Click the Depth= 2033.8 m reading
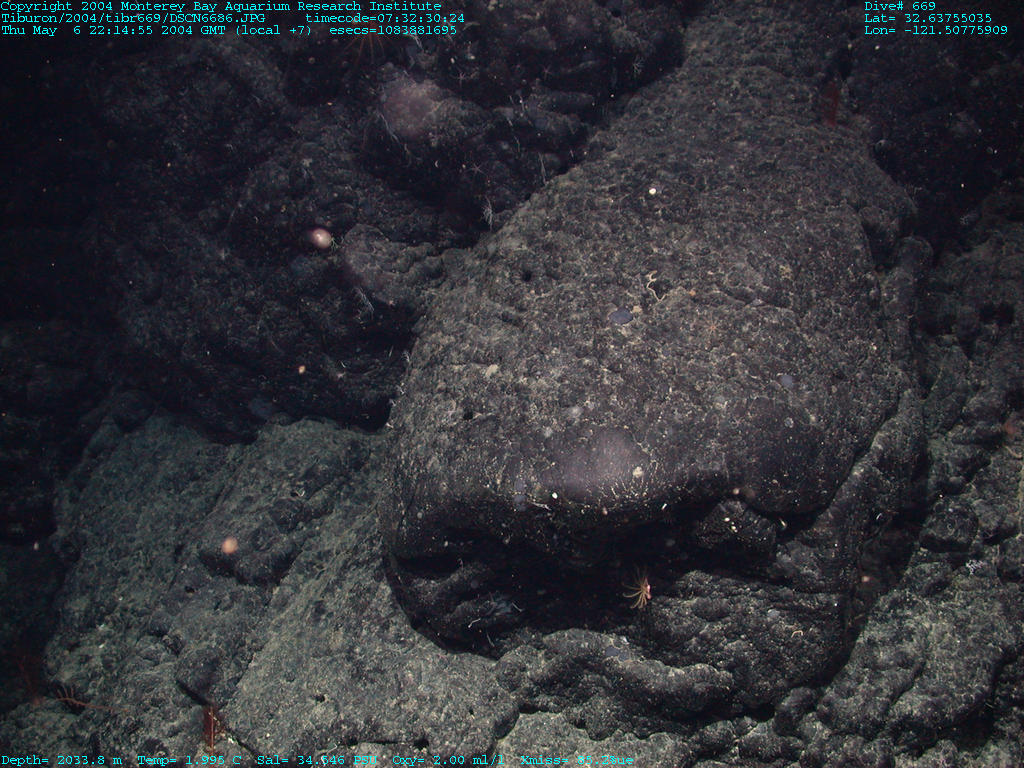This screenshot has width=1024, height=768. point(61,761)
